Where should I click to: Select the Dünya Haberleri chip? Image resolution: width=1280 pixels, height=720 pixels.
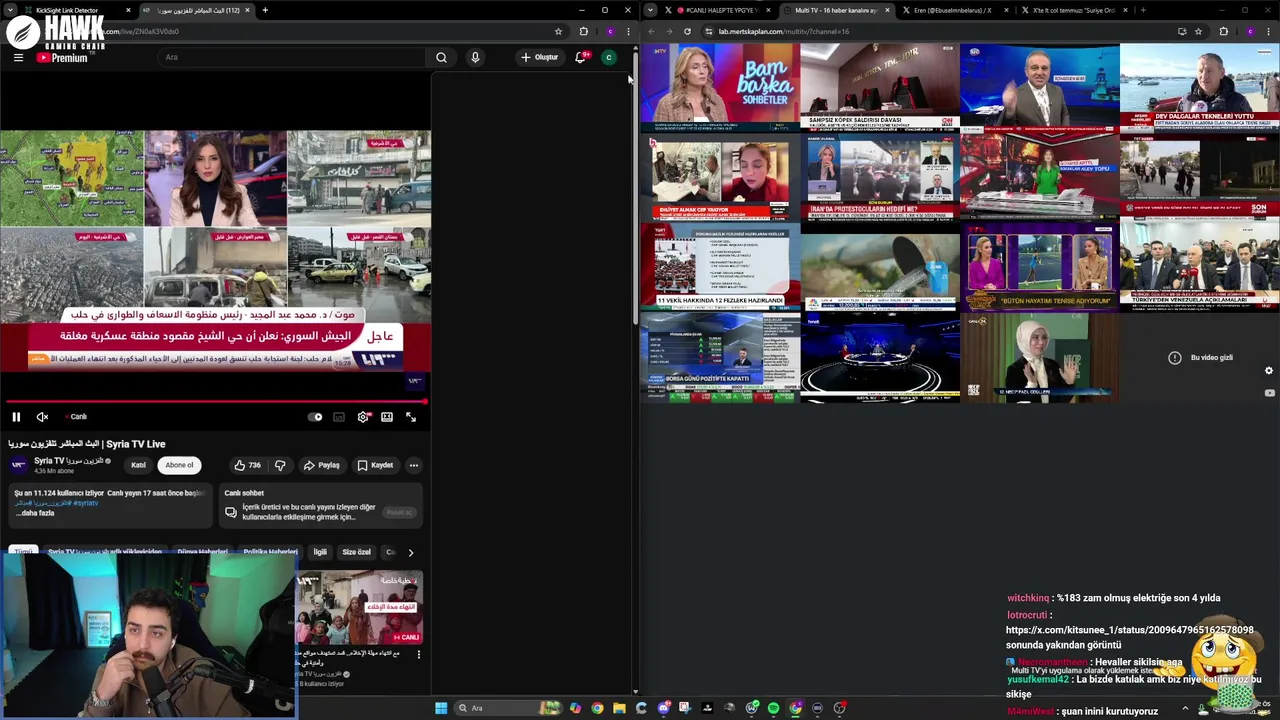202,552
